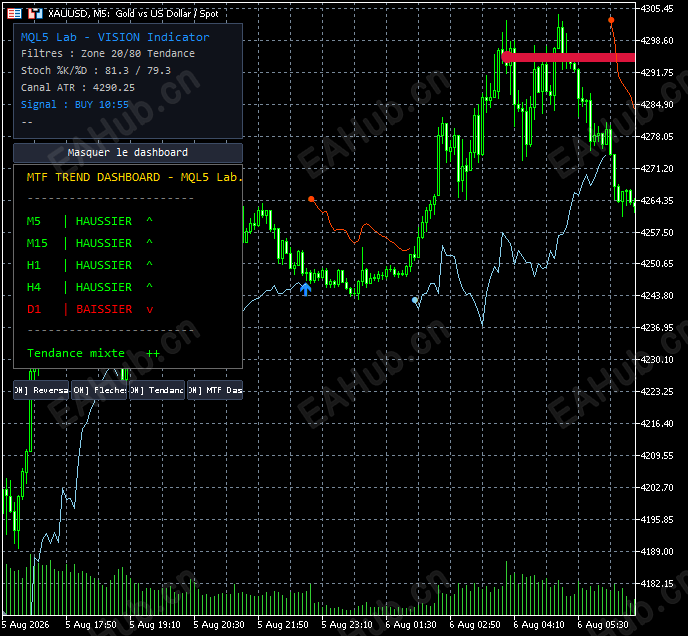Screen dimensions: 688x636
Task: Select the red resistance zone bar
Action: click(x=568, y=57)
